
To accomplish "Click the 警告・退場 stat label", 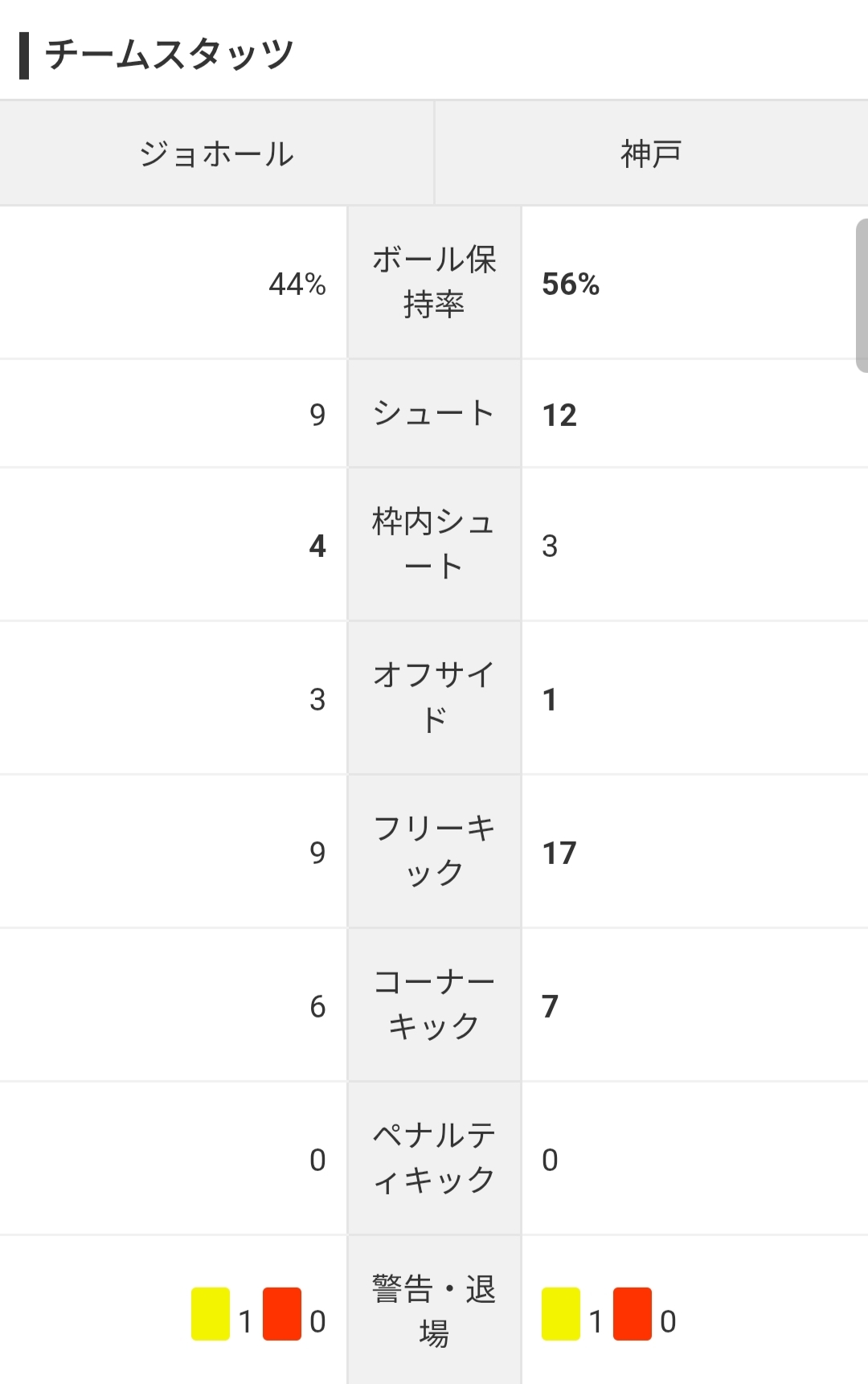I will pyautogui.click(x=434, y=1311).
